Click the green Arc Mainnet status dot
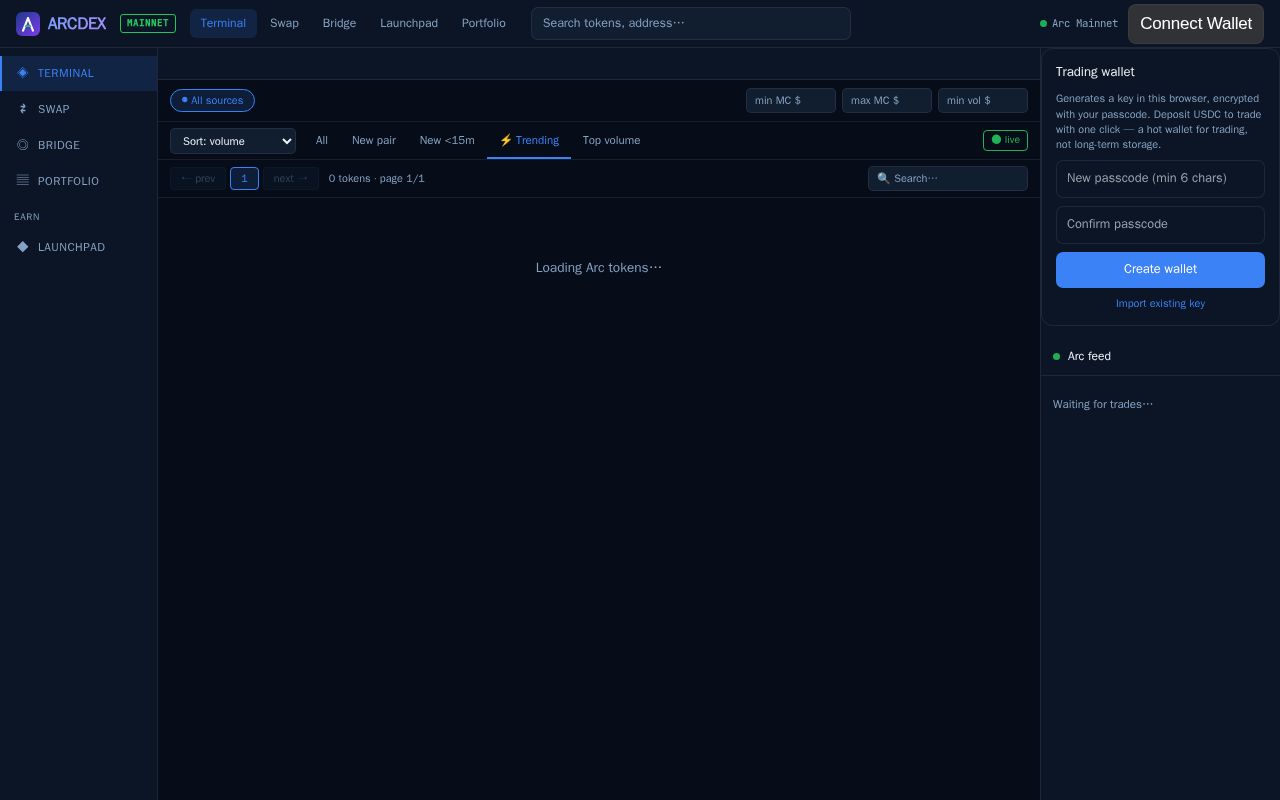The image size is (1280, 800). 1043,23
